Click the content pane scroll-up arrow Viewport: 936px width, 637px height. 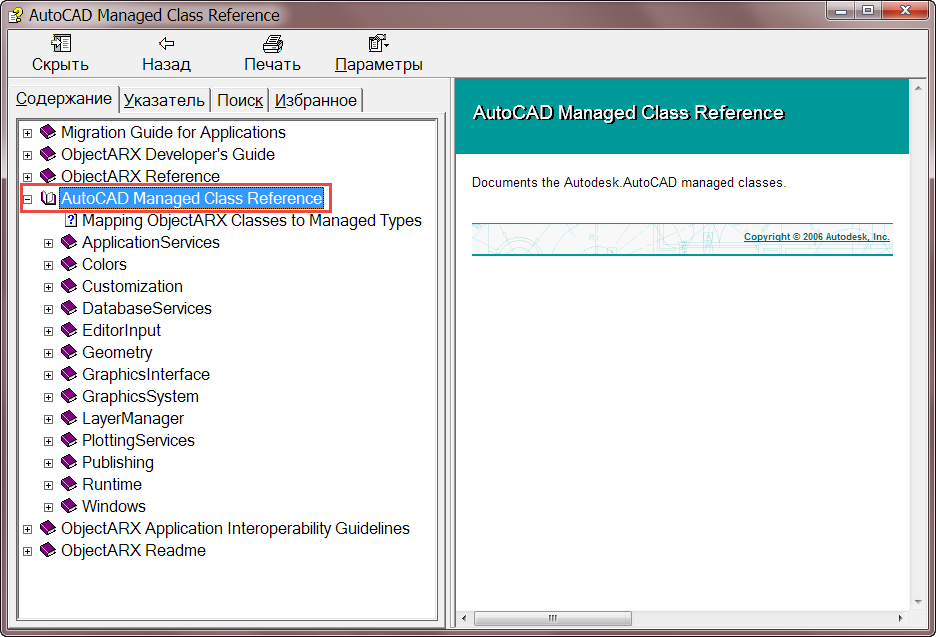(918, 88)
